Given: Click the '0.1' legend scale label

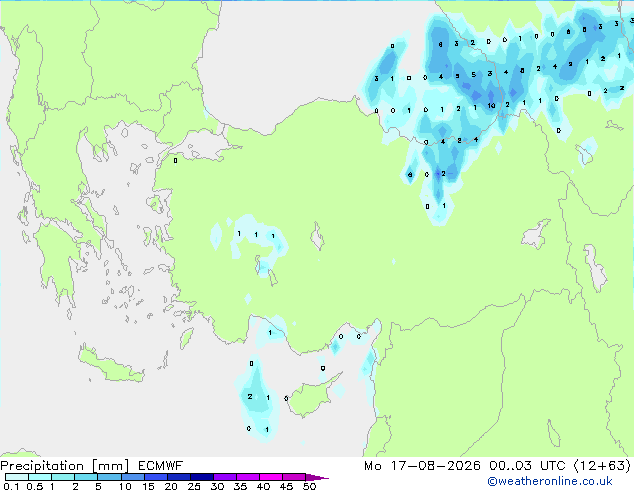Looking at the screenshot, I should [11, 486].
